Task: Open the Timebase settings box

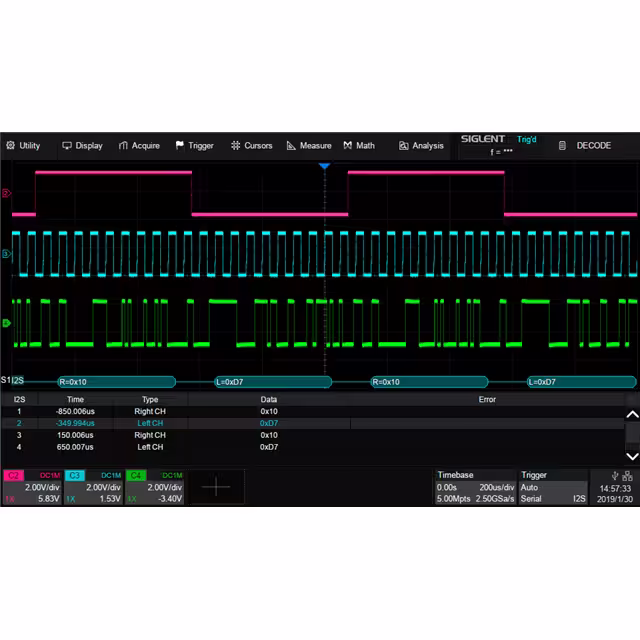Action: 474,487
